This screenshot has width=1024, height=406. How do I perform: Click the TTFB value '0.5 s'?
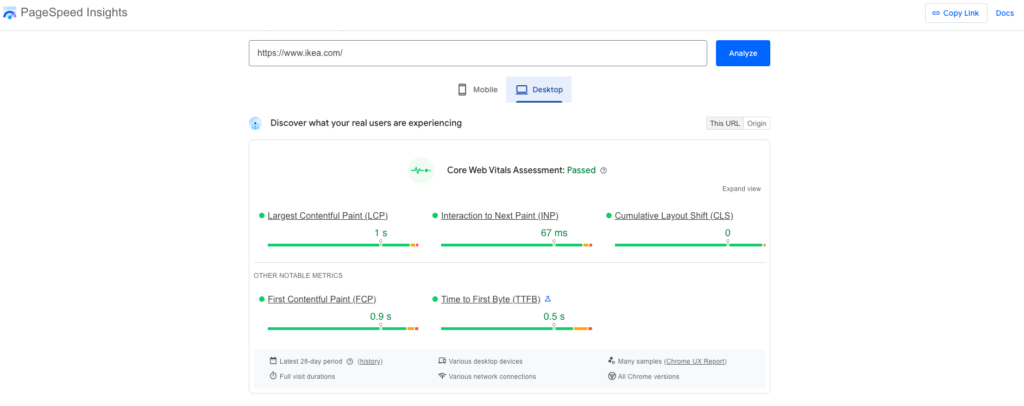[554, 317]
